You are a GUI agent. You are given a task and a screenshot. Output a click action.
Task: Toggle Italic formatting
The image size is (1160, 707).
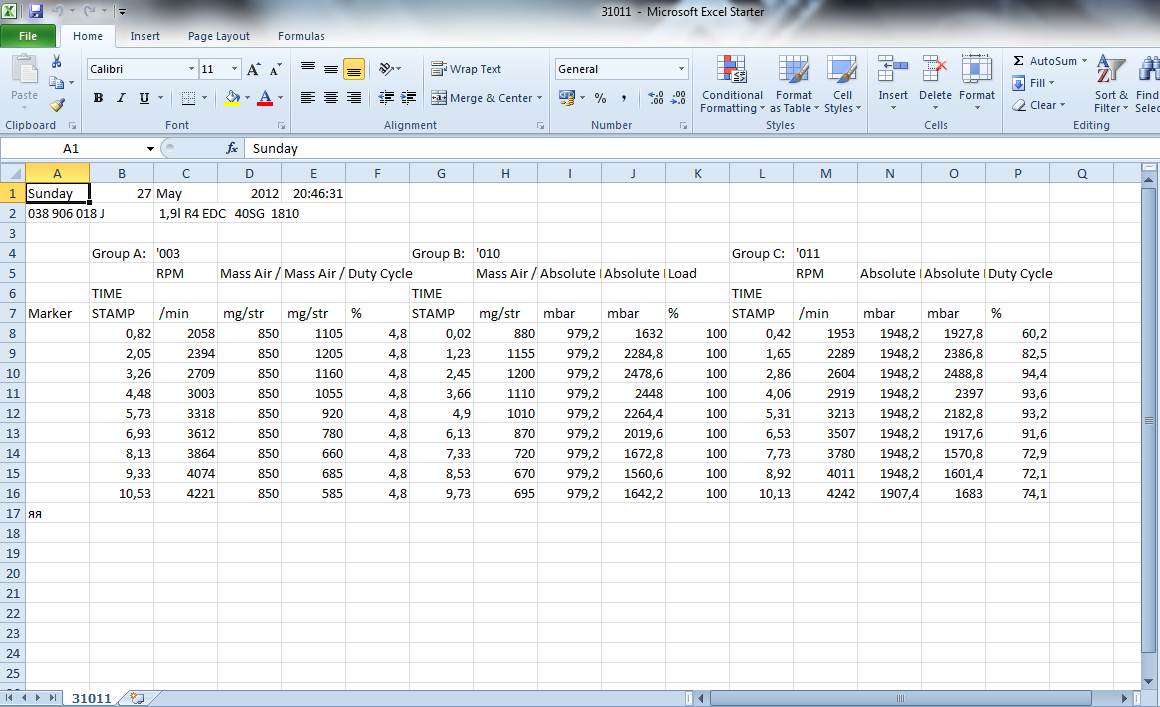coord(121,98)
